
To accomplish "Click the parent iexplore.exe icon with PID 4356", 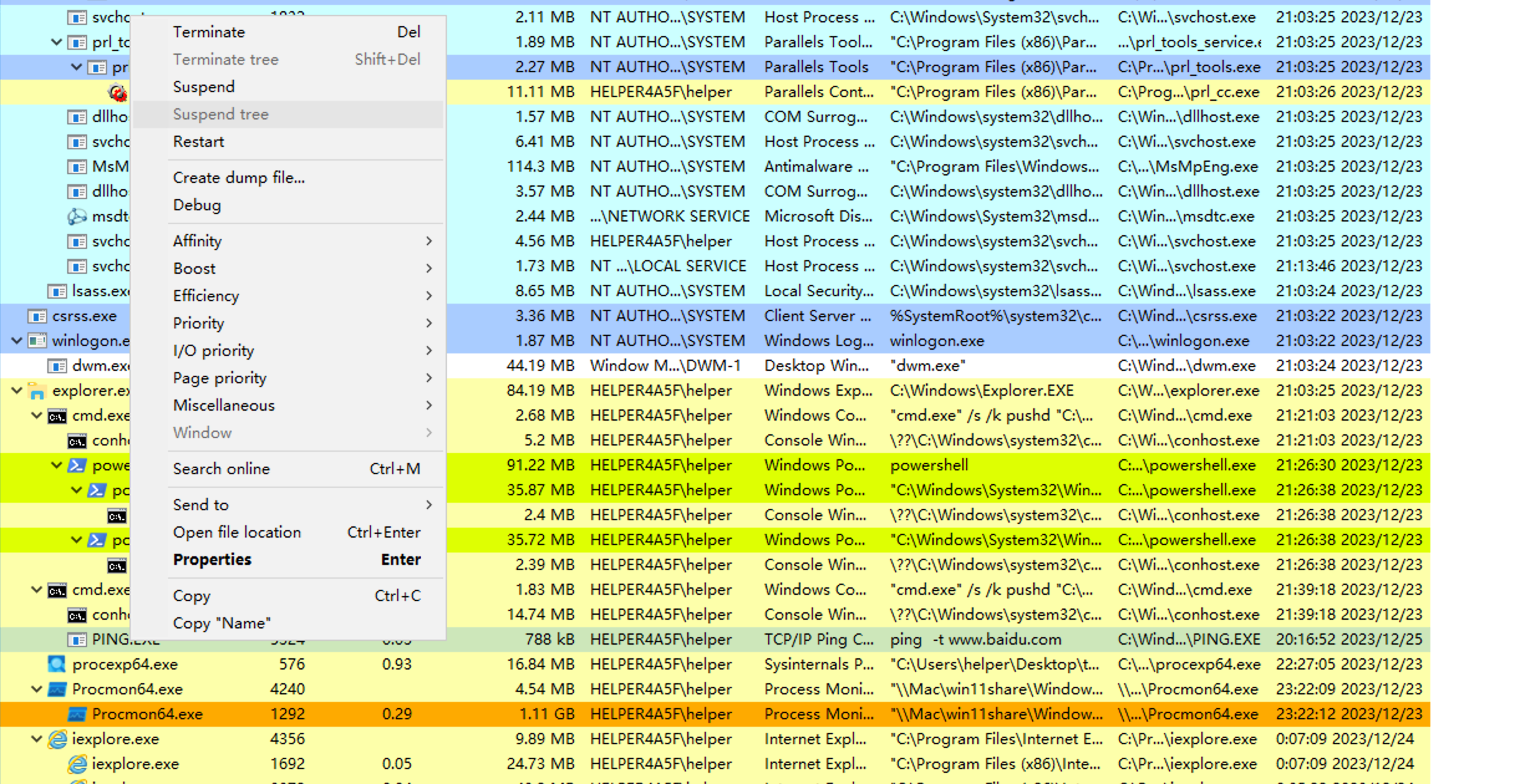I will (x=57, y=739).
